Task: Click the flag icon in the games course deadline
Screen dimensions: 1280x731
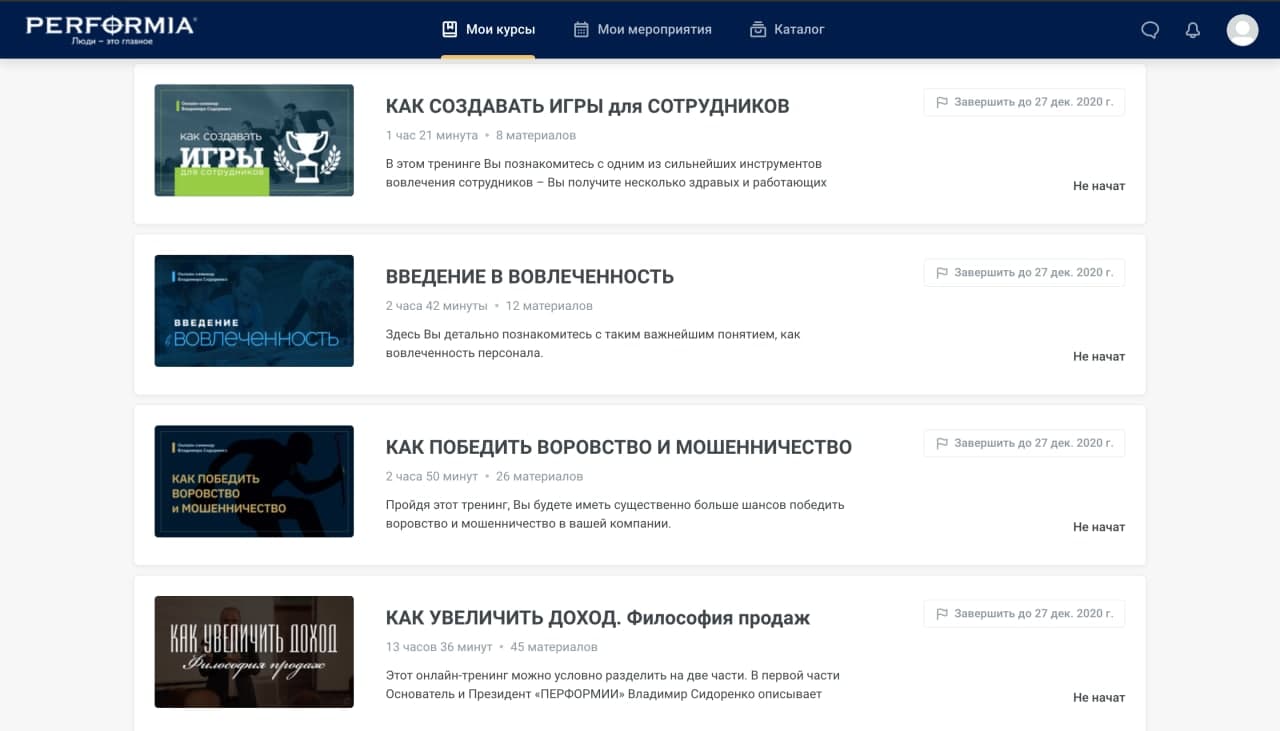Action: [x=942, y=102]
